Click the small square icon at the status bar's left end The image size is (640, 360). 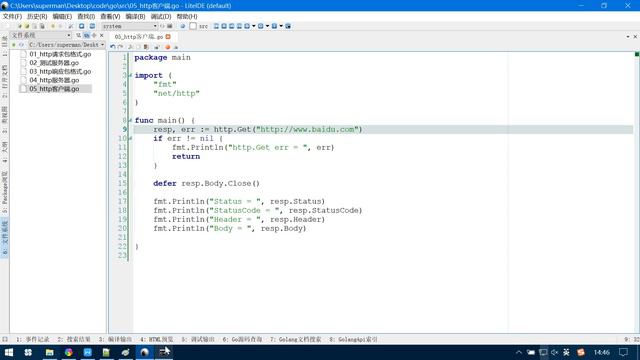[5, 339]
